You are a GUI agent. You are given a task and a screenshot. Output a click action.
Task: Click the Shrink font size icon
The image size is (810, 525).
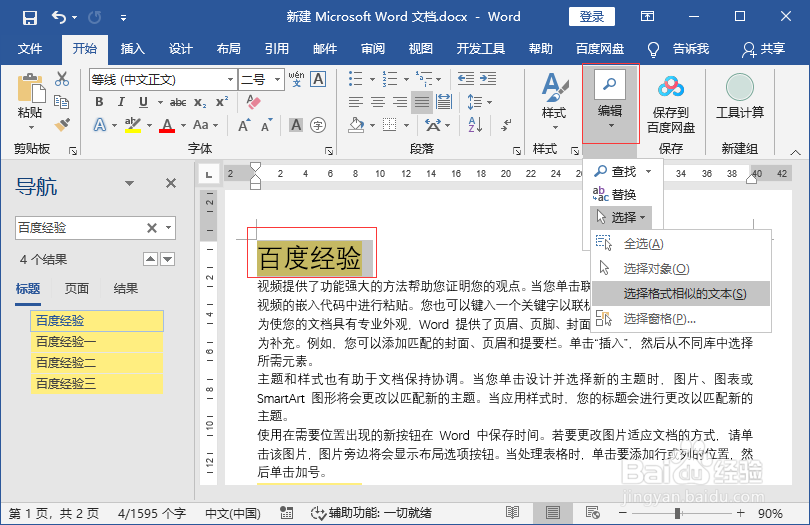[x=267, y=125]
